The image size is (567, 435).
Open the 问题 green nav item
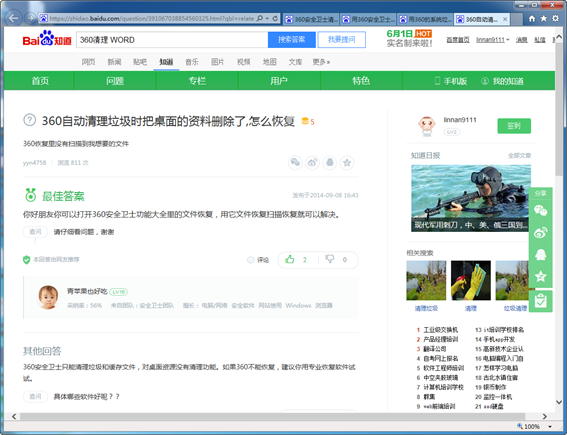pos(115,81)
